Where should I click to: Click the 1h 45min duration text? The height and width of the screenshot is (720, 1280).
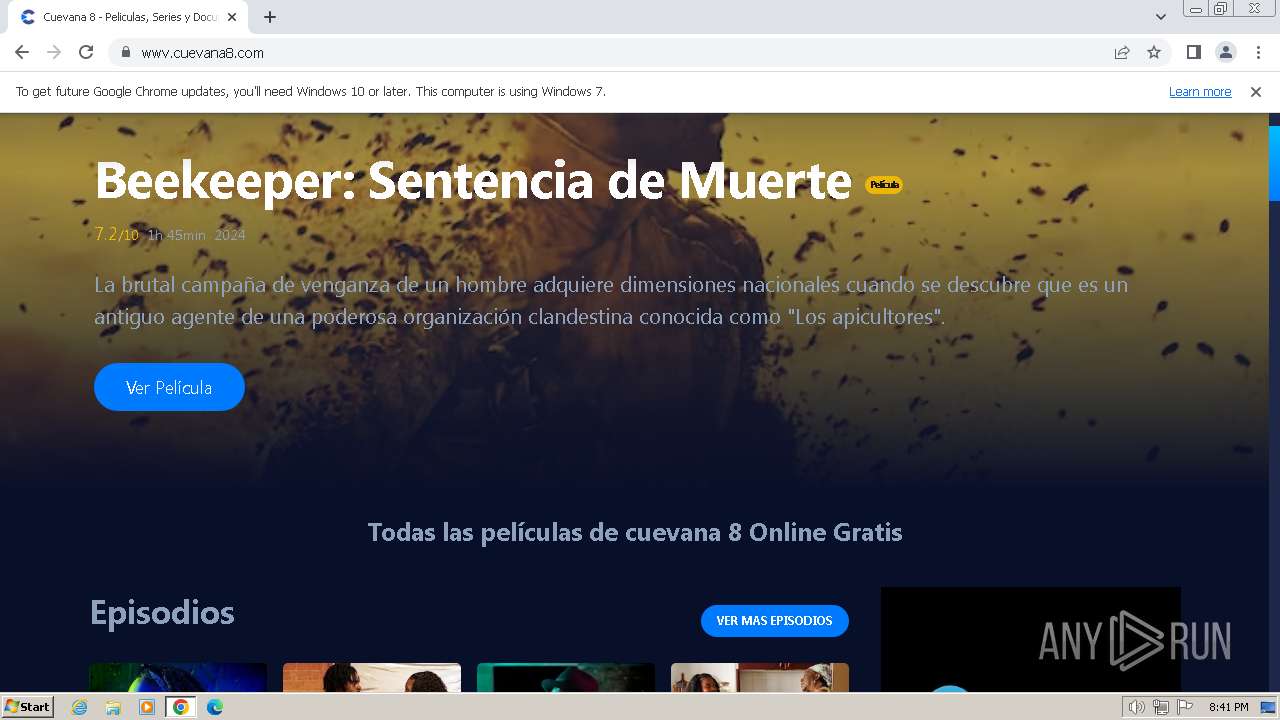pyautogui.click(x=176, y=235)
